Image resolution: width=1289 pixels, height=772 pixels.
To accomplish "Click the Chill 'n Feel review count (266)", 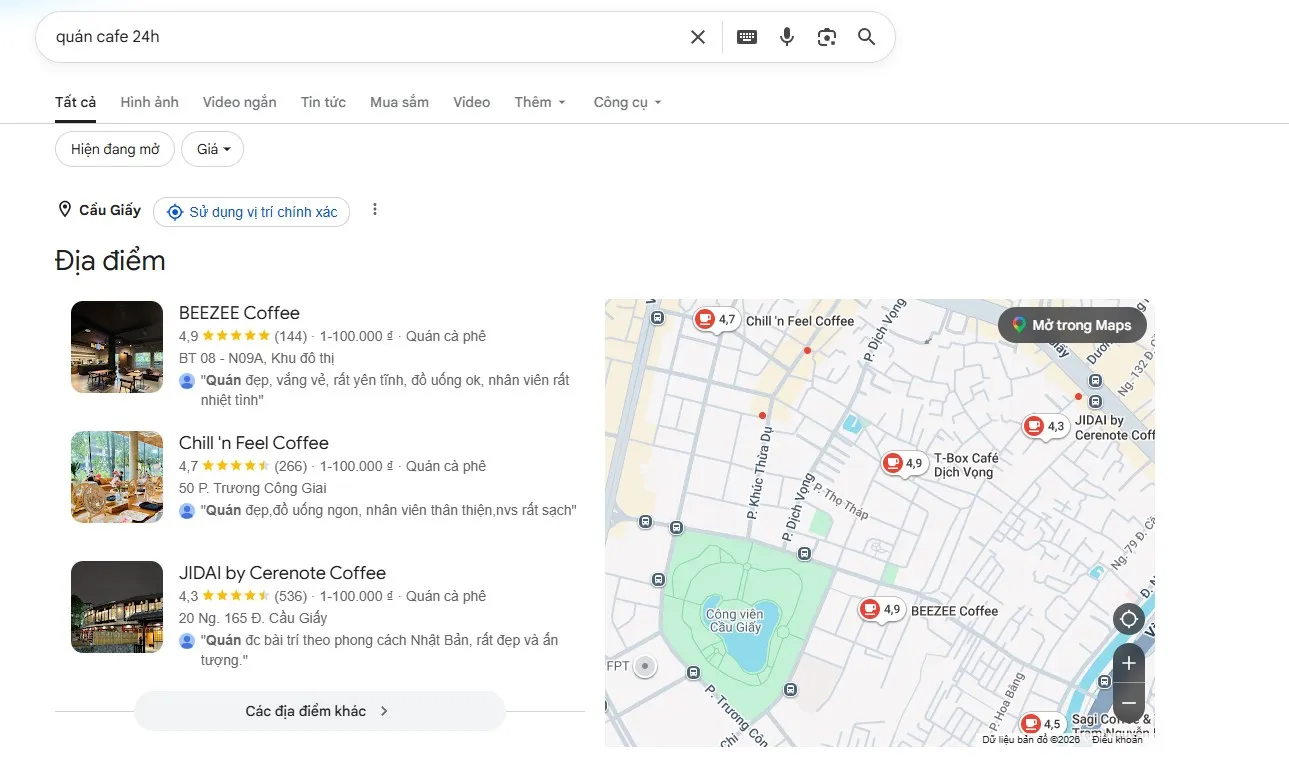I will [291, 466].
